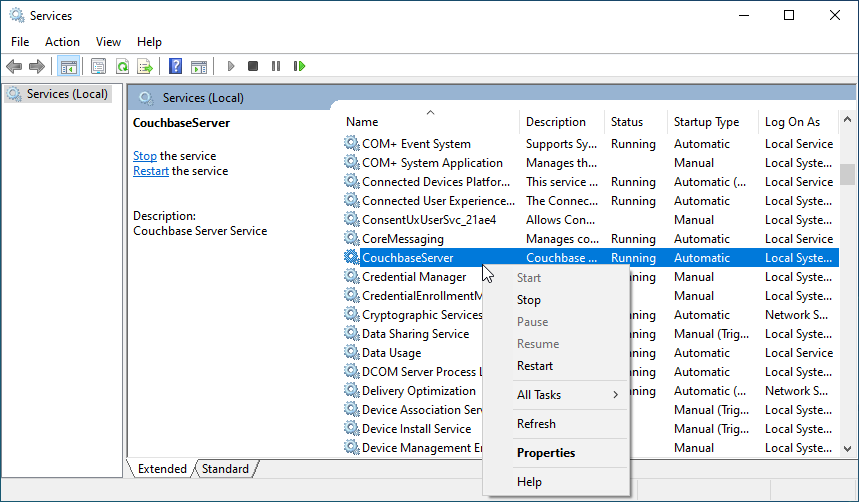Open Properties toolbar icon
The width and height of the screenshot is (859, 502).
[x=98, y=67]
